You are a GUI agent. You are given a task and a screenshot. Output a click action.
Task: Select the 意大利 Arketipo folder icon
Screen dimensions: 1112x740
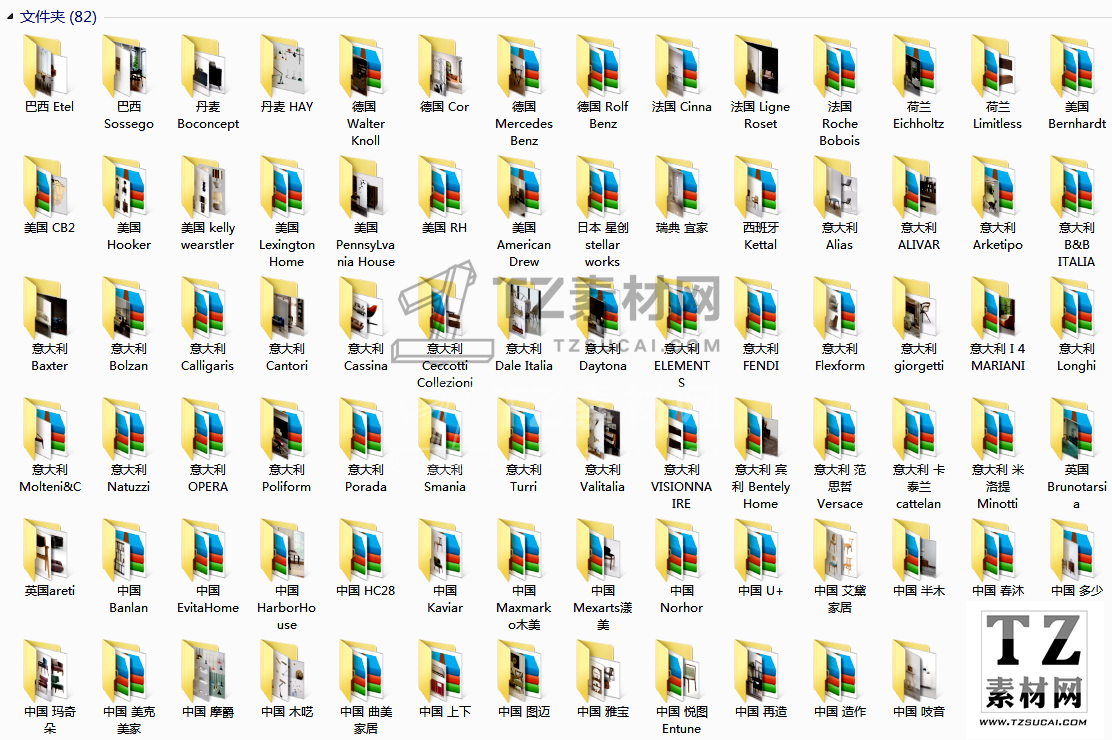(x=996, y=187)
